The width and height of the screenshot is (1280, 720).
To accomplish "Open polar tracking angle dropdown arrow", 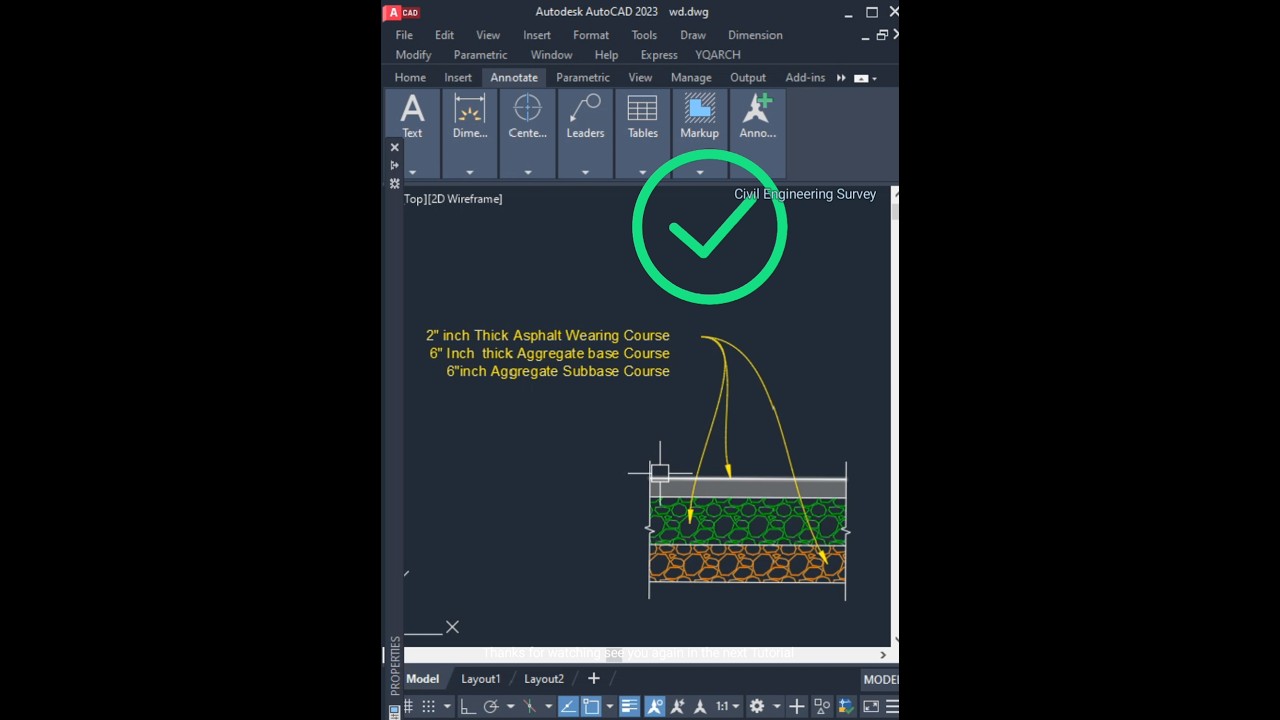I will pyautogui.click(x=511, y=706).
